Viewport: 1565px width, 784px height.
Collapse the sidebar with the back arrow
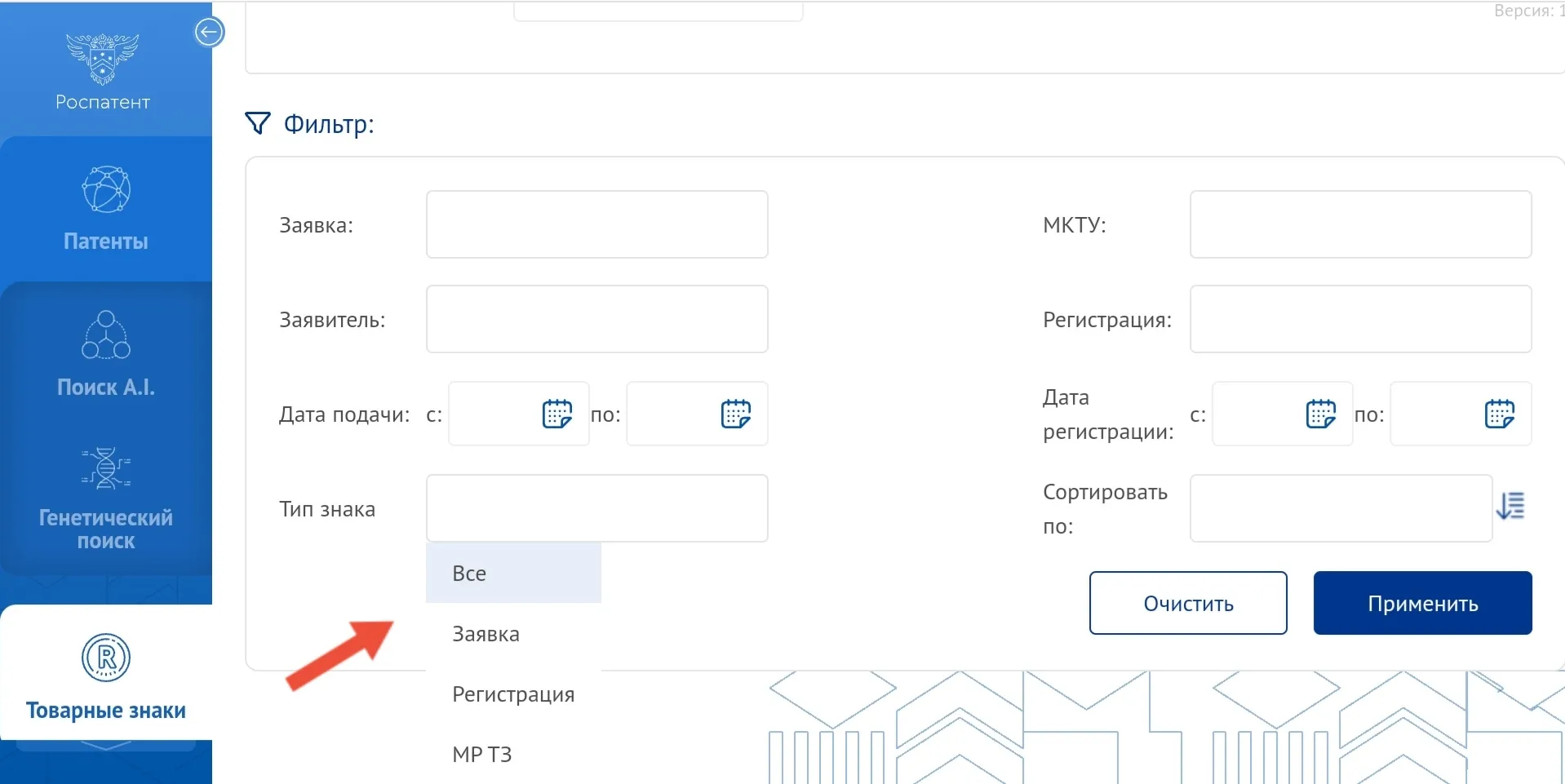209,33
